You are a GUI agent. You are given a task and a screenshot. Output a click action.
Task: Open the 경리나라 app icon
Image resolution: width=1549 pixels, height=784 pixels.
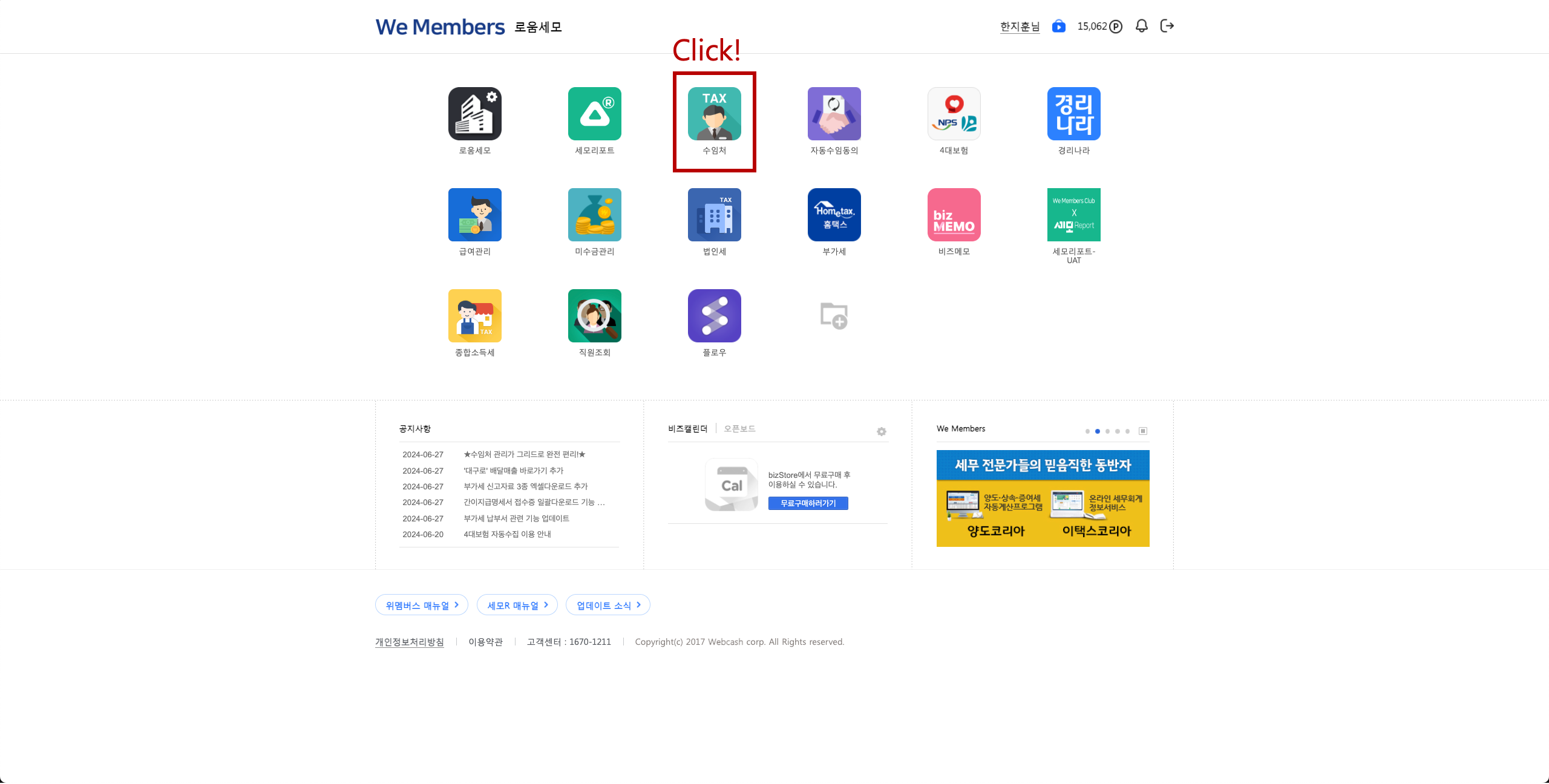click(1073, 114)
